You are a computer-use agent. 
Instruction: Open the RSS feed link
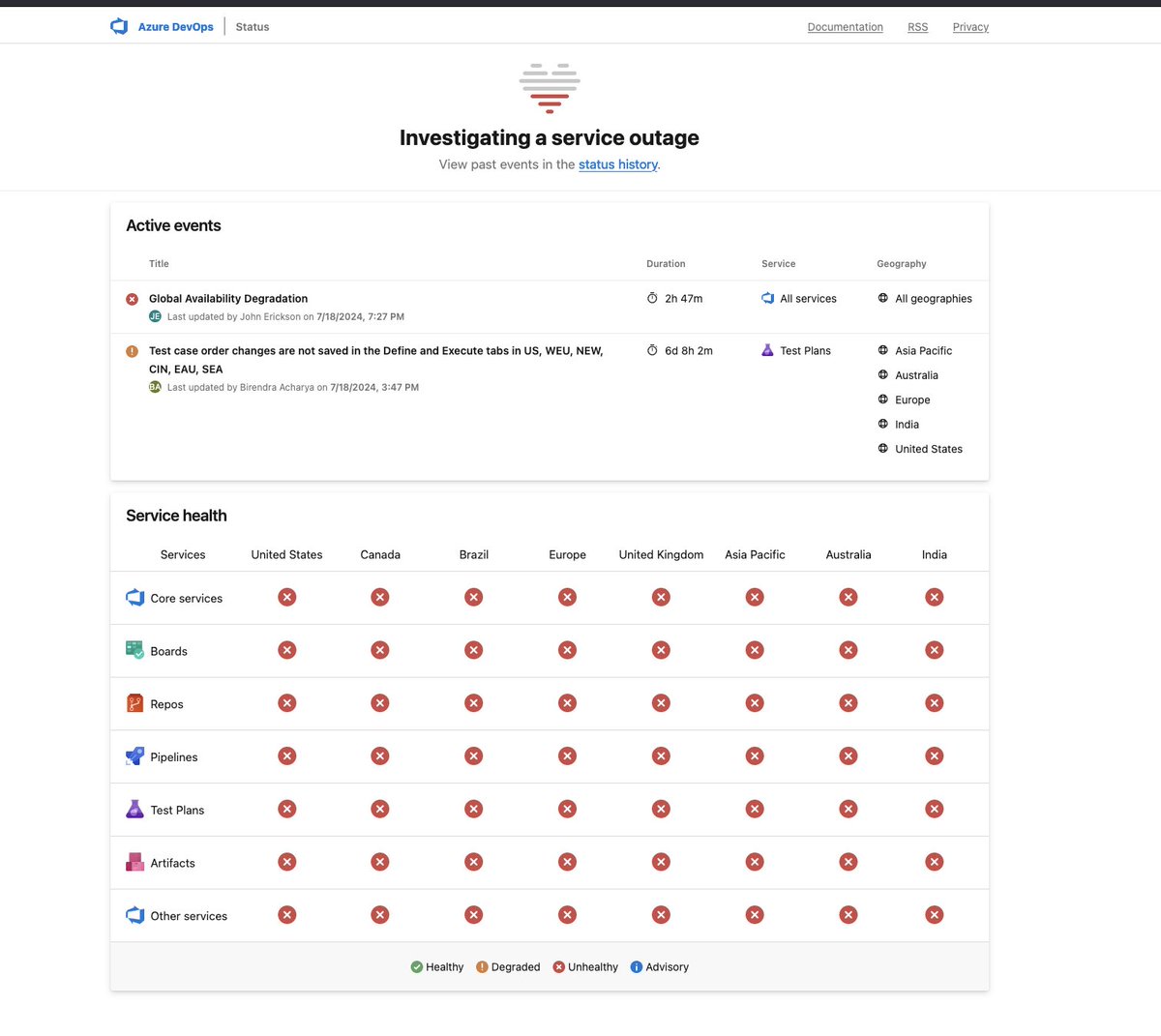coord(917,27)
